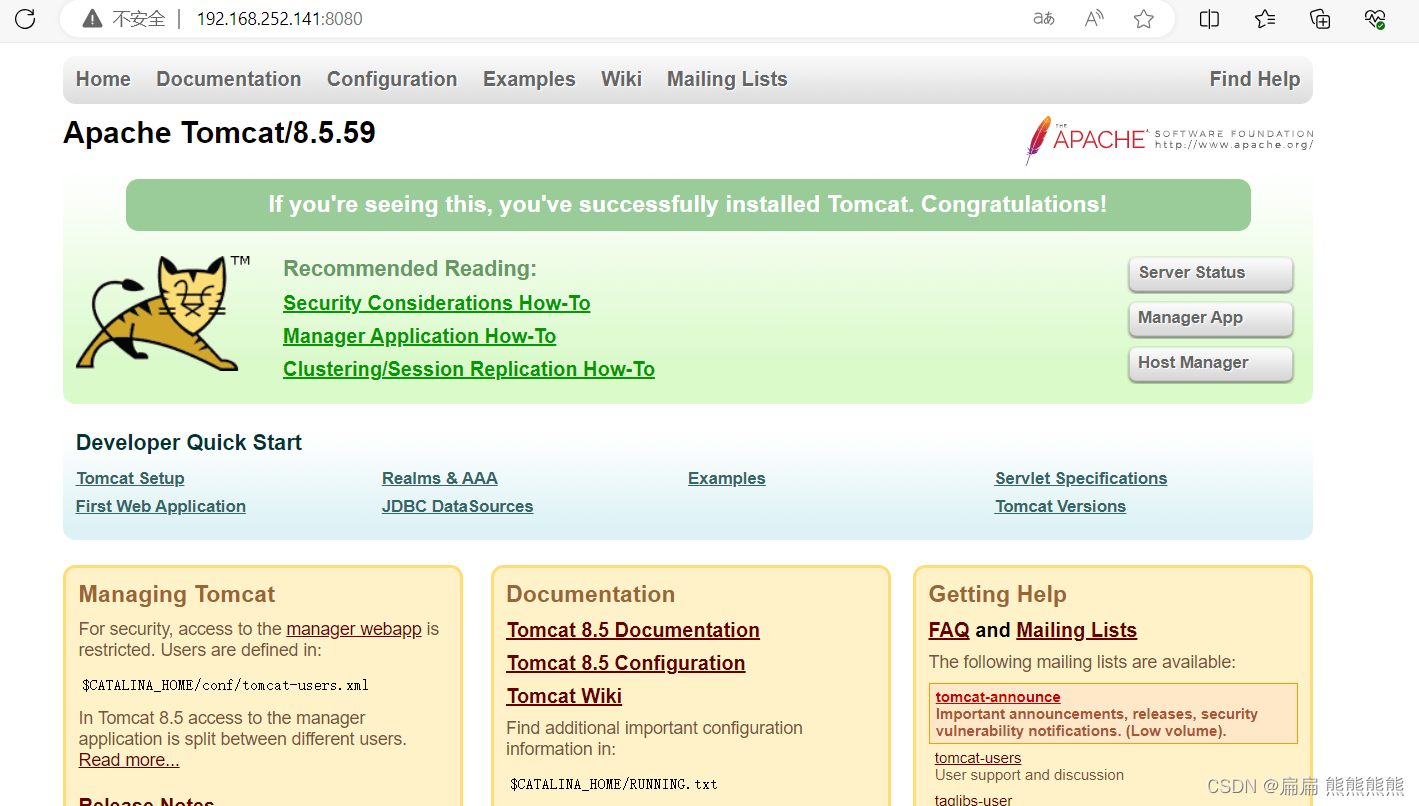Click the Managing Tomcat heading

point(177,594)
